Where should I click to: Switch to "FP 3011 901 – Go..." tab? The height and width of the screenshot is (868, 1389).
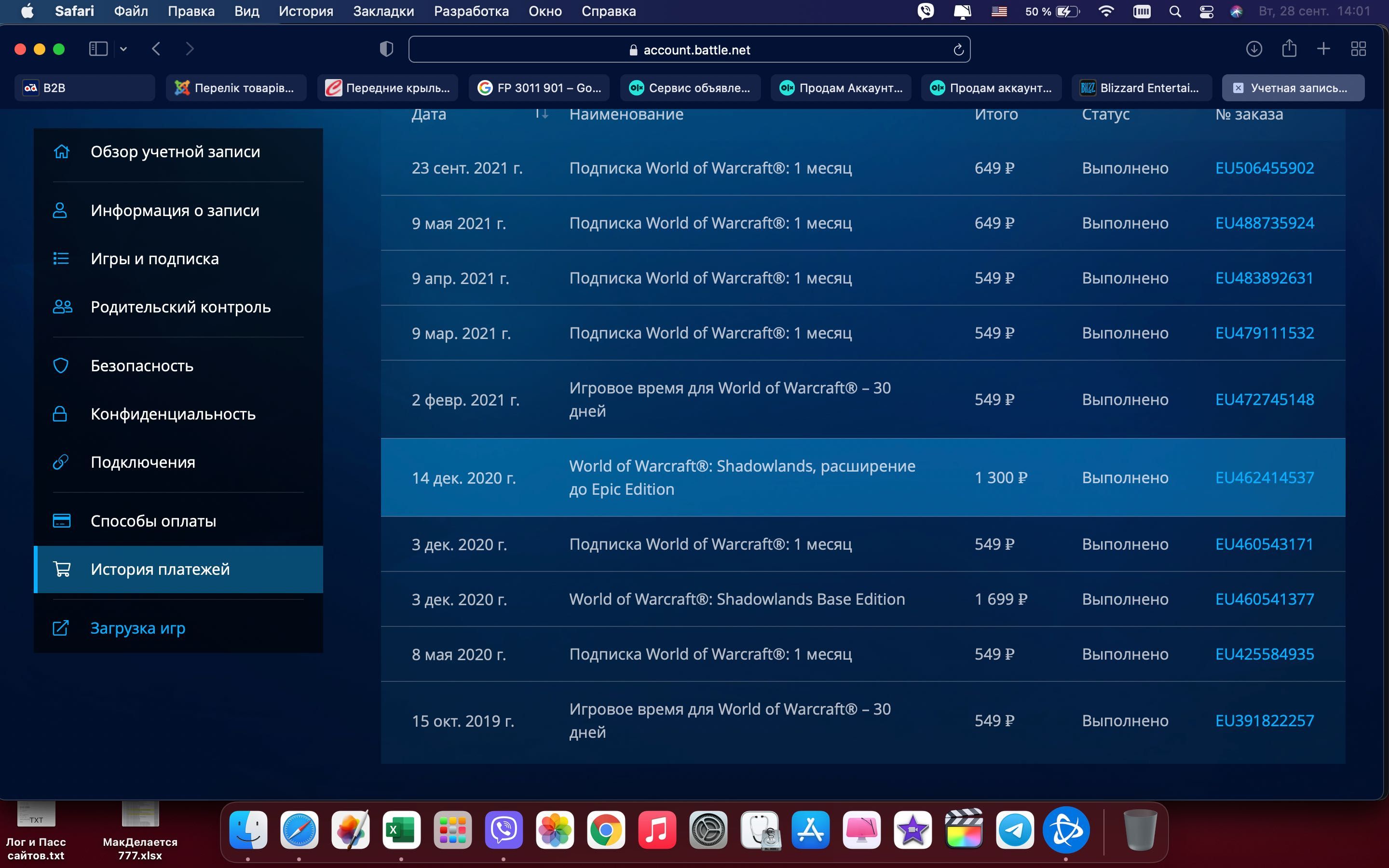[x=539, y=88]
